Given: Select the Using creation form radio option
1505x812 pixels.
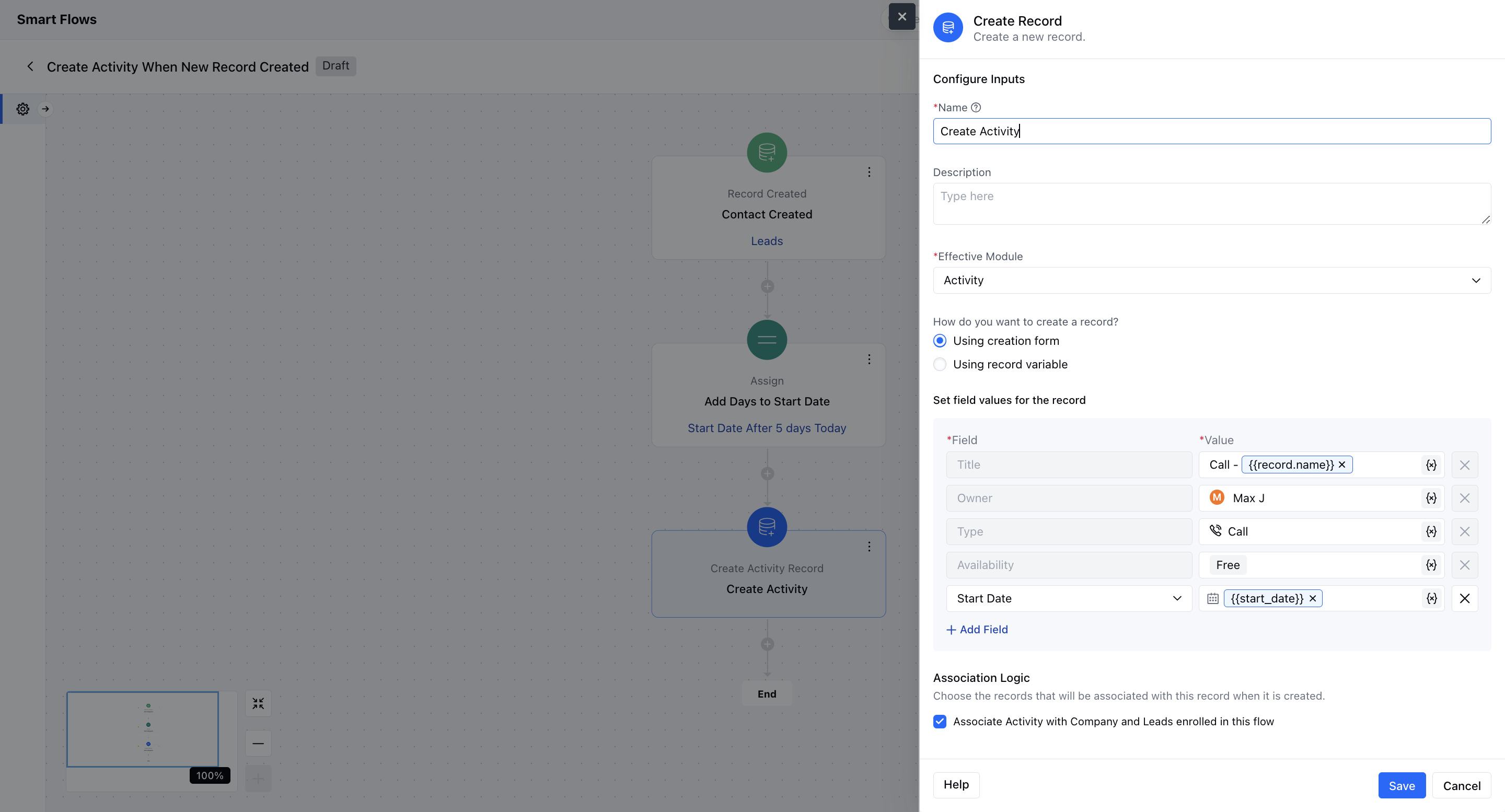Looking at the screenshot, I should click(940, 341).
